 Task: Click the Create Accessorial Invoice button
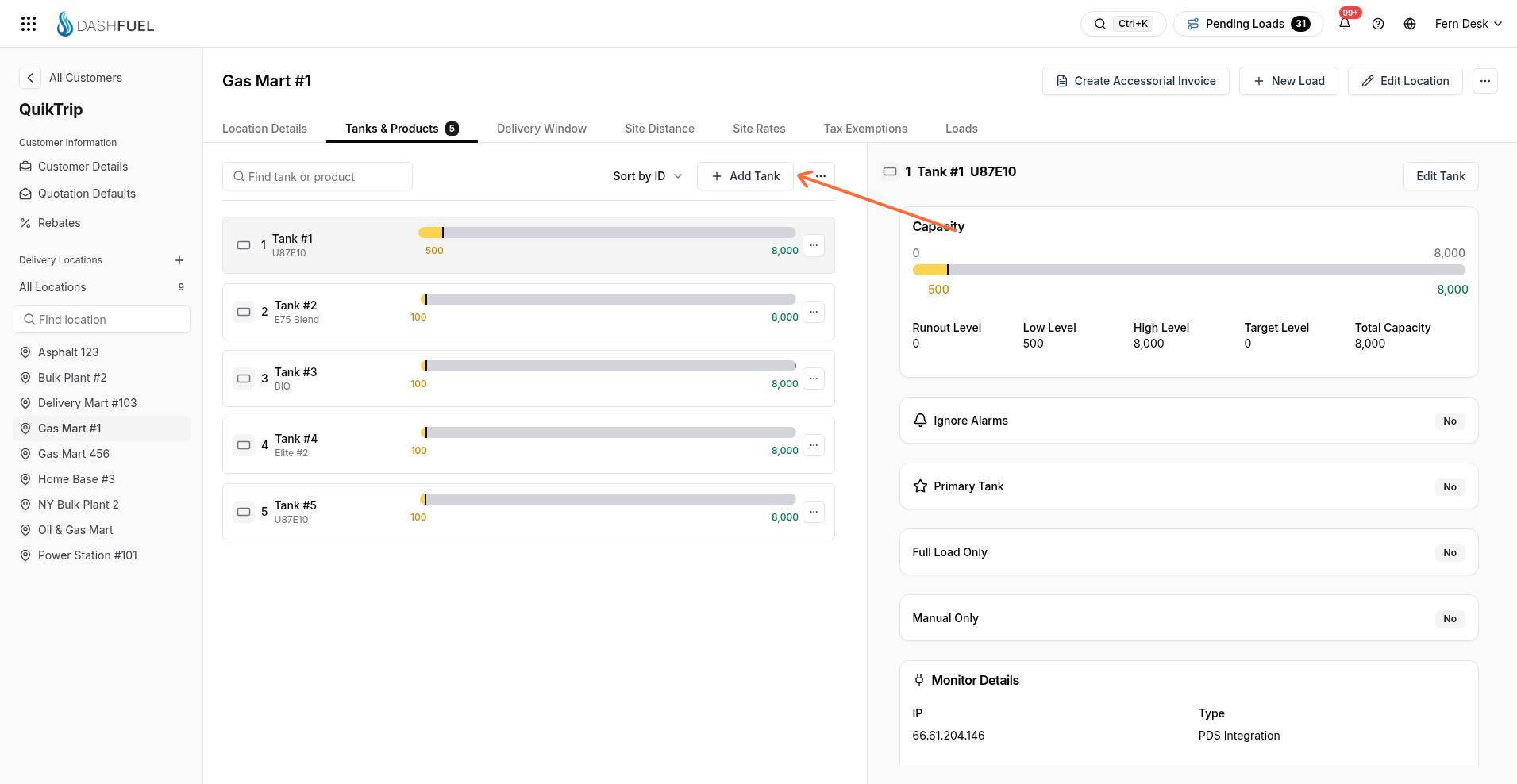1136,81
